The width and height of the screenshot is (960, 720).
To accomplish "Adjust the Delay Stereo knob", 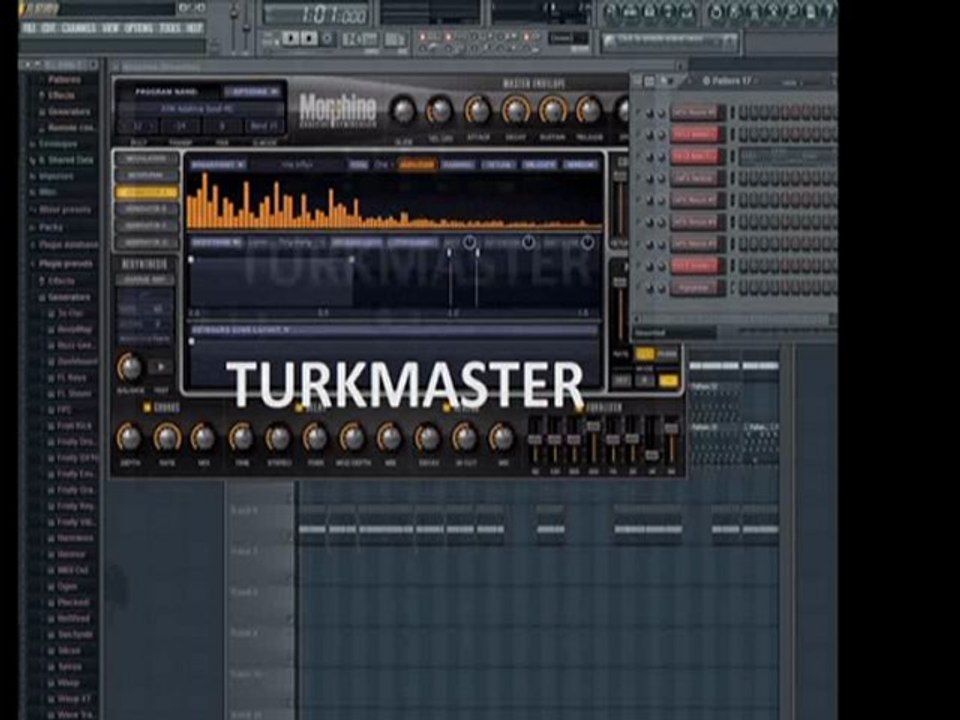I will click(278, 438).
